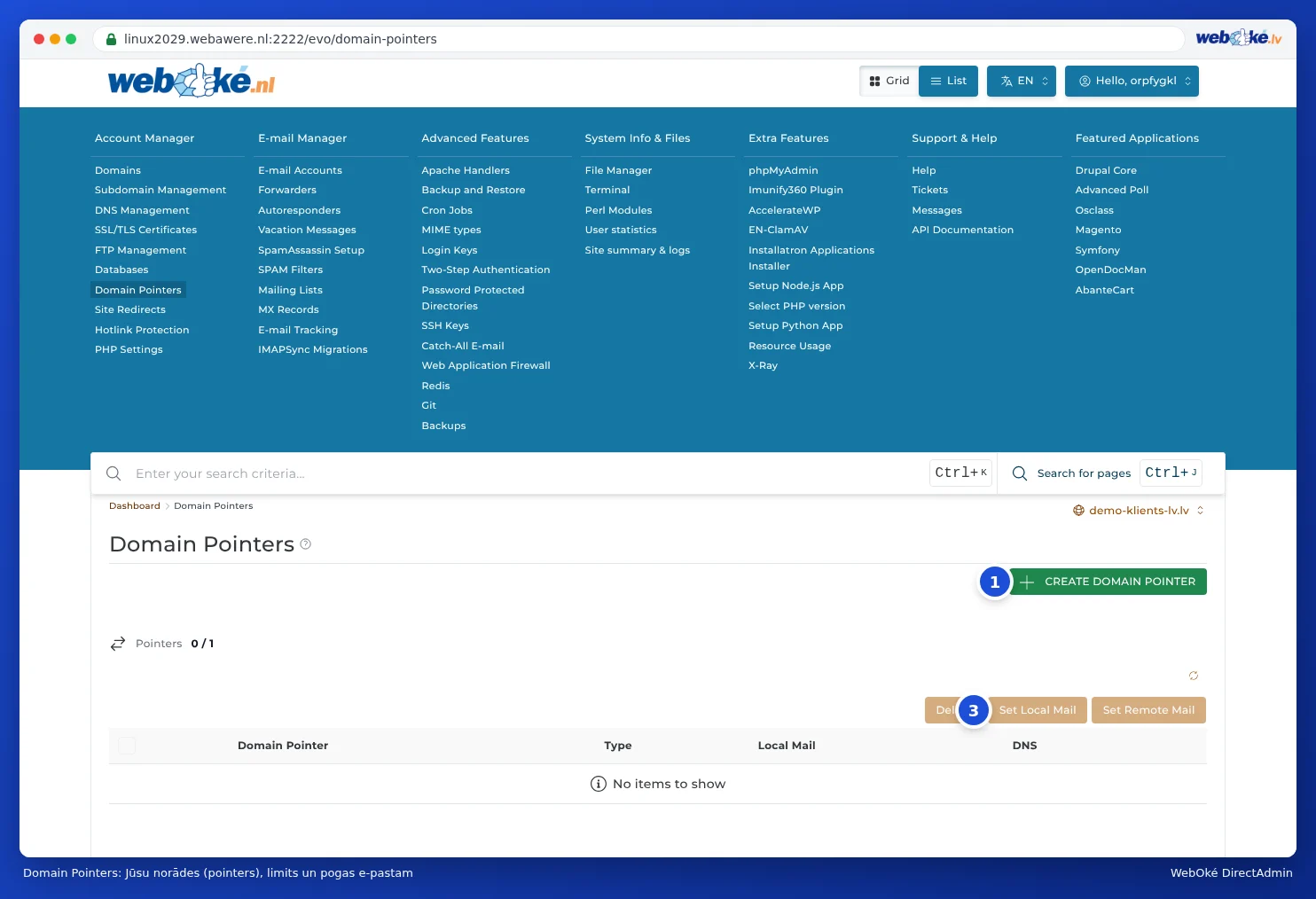Screen dimensions: 1316x899
Task: Open phpMyAdmin under Extra Features
Action: coord(783,170)
